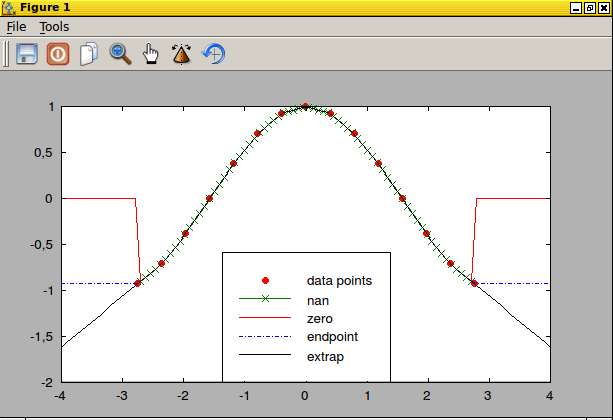Click the blue dash-dot legend sample
Viewport: 613px width, 420px height.
coord(265,336)
